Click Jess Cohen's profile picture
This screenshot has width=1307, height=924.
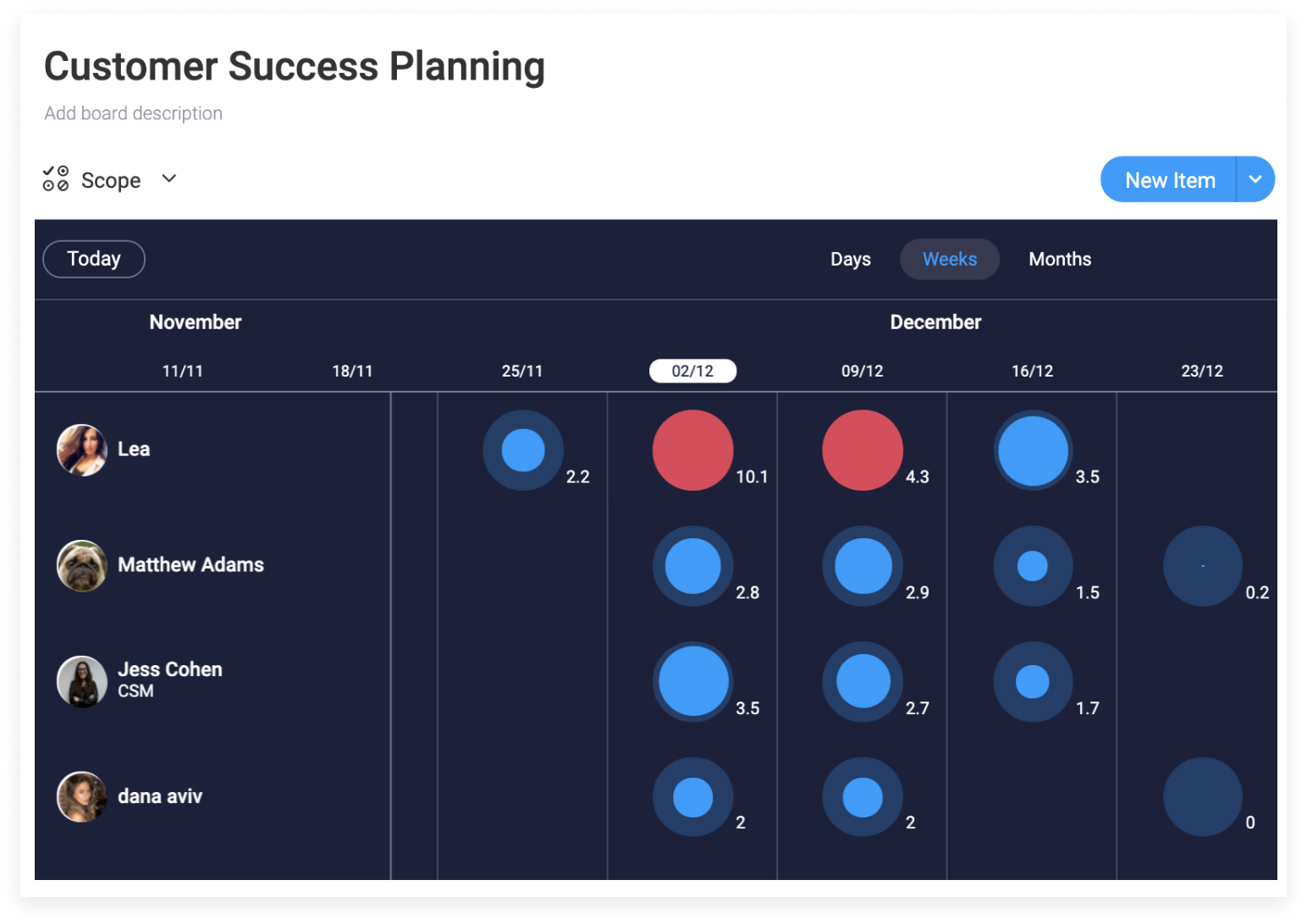click(81, 680)
